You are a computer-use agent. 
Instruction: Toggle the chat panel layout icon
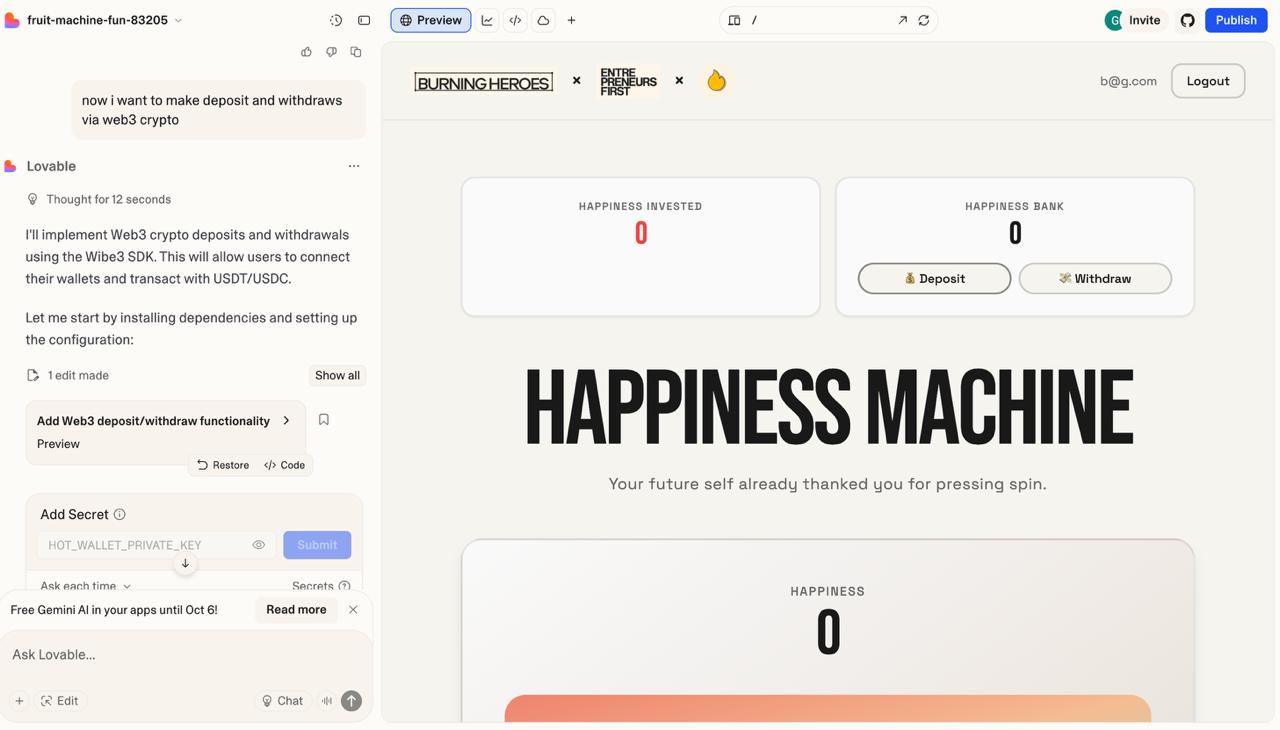coord(364,20)
